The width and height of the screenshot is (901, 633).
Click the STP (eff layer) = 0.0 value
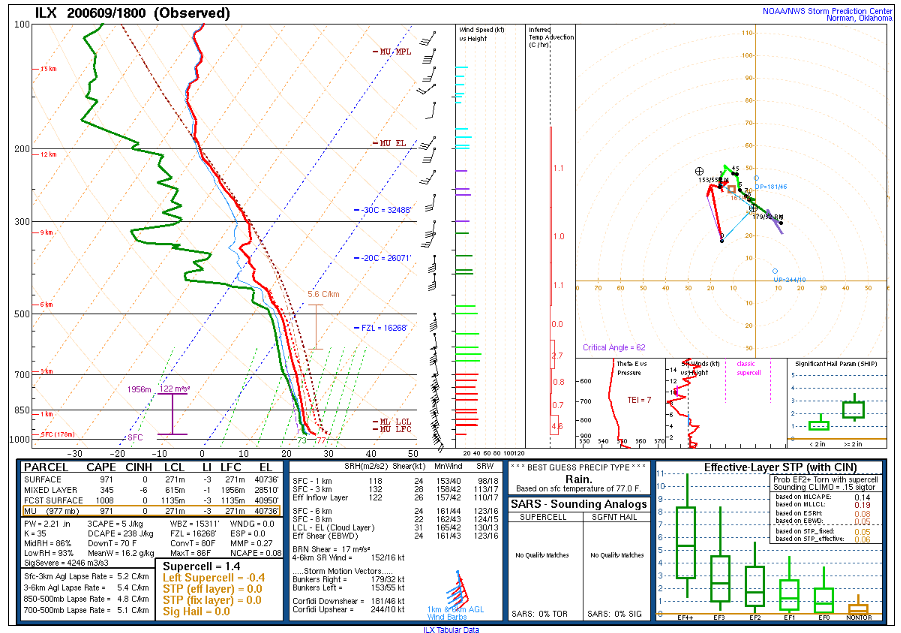pyautogui.click(x=212, y=589)
